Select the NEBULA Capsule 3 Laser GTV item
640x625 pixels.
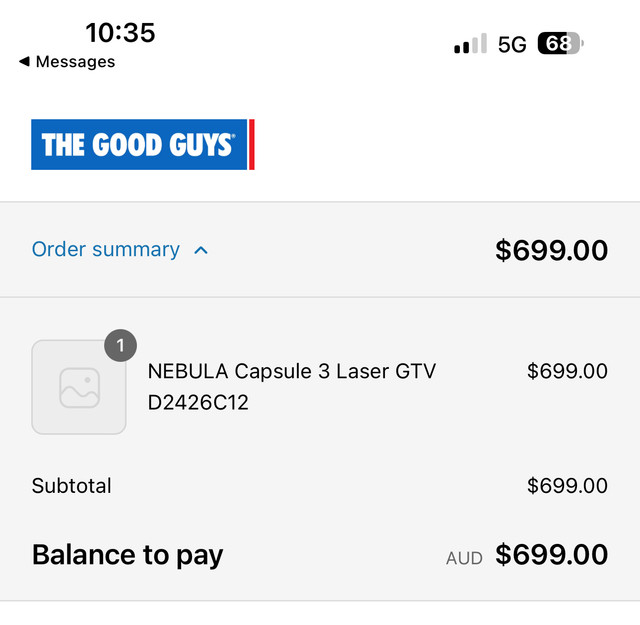tap(291, 387)
